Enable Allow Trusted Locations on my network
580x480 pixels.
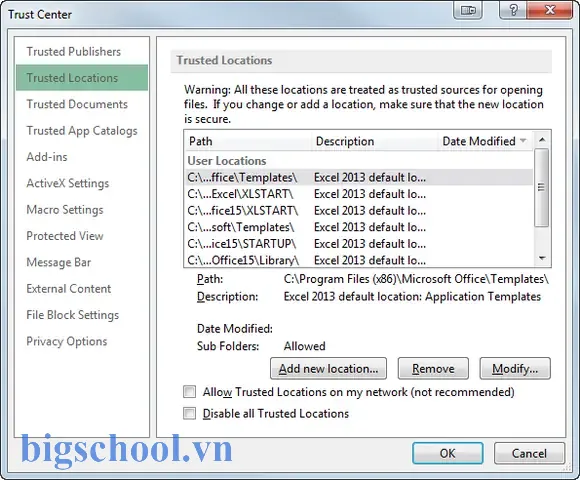coord(189,392)
